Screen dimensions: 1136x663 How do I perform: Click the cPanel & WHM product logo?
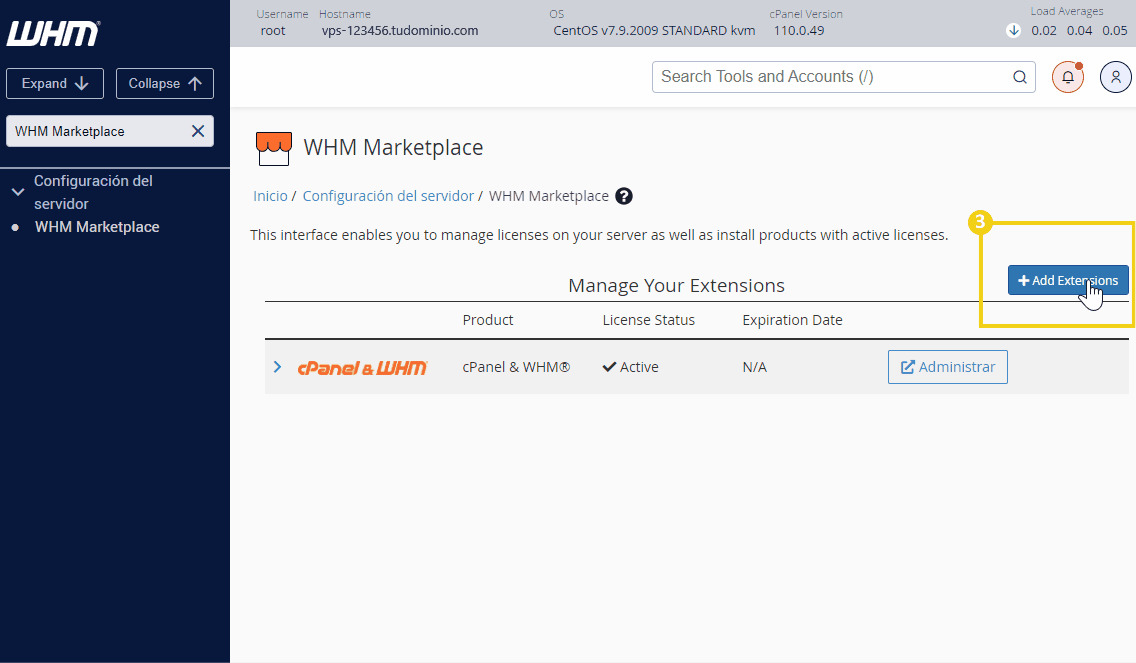pos(362,368)
